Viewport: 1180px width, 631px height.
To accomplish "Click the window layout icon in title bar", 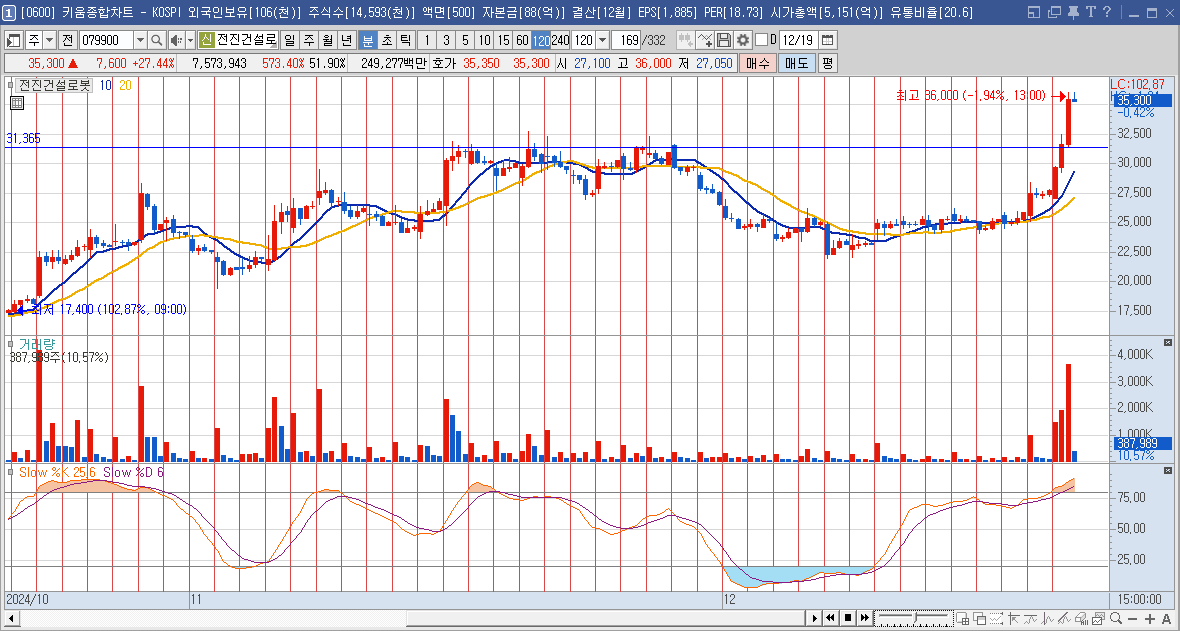I will (x=1033, y=12).
